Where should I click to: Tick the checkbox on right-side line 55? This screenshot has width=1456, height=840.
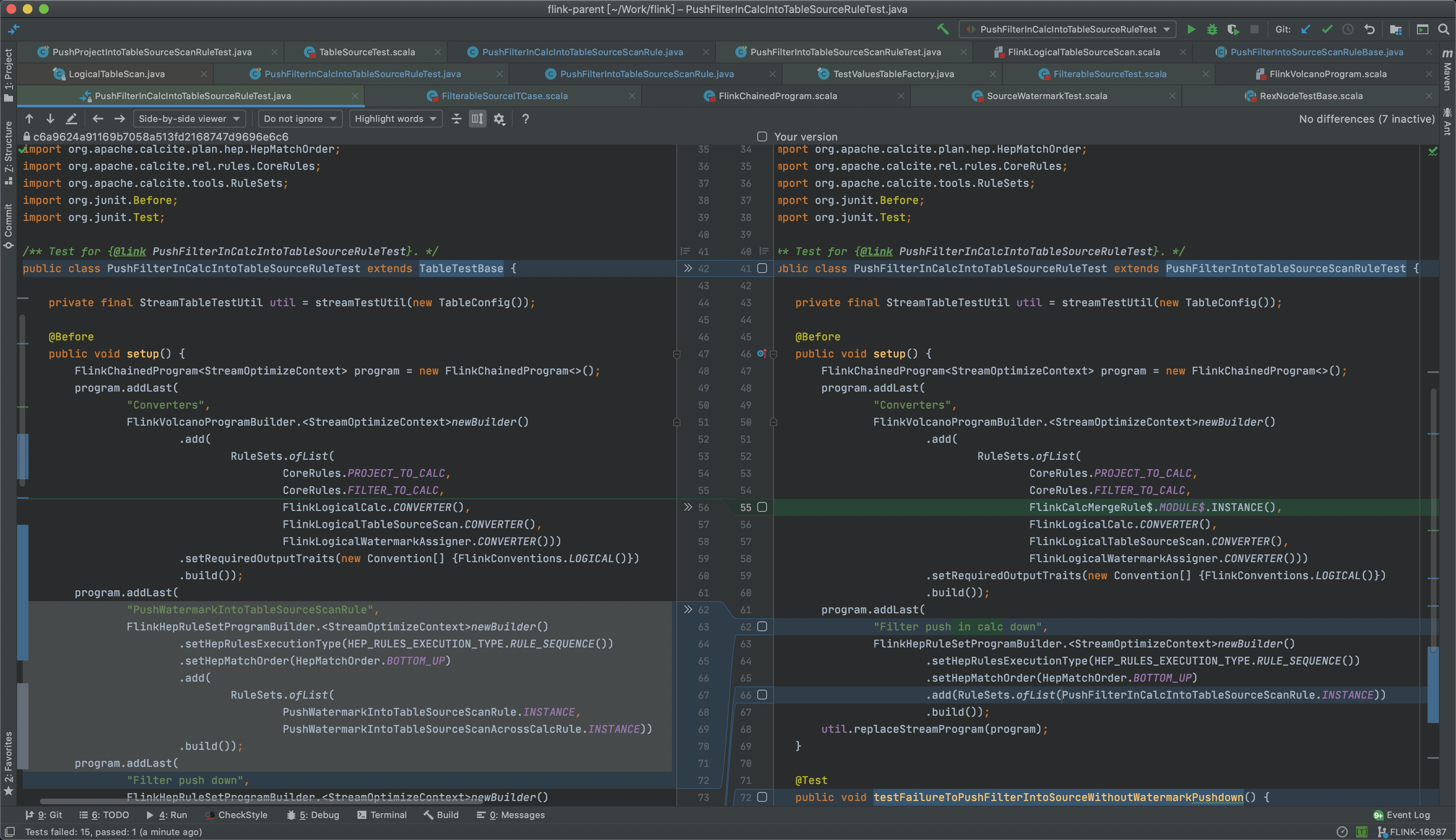click(762, 507)
